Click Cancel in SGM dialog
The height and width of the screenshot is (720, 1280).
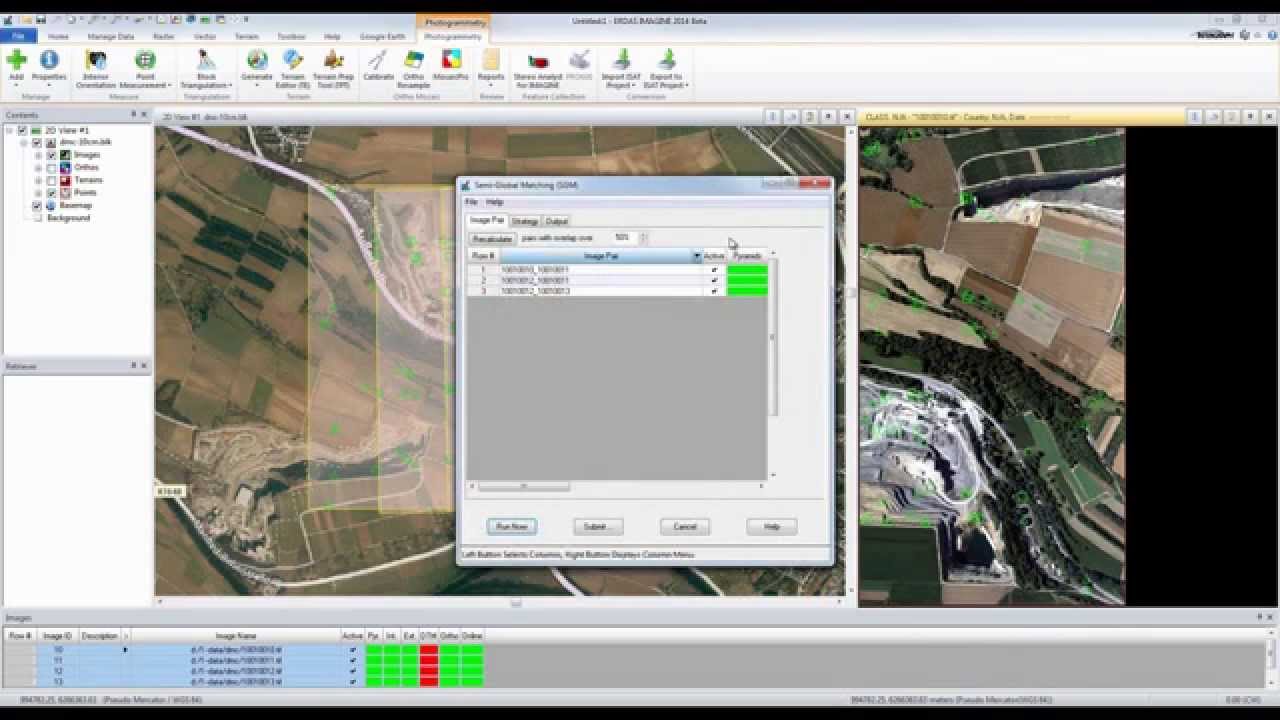pos(685,526)
